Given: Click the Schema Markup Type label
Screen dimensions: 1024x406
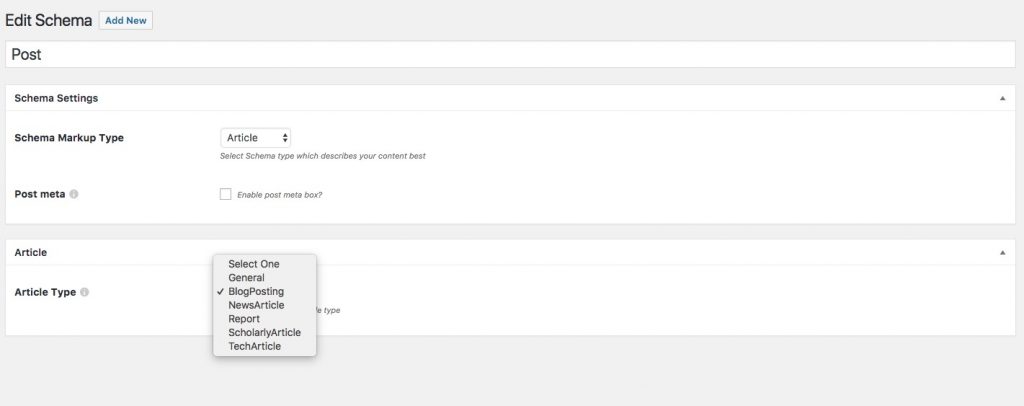Looking at the screenshot, I should pyautogui.click(x=69, y=138).
